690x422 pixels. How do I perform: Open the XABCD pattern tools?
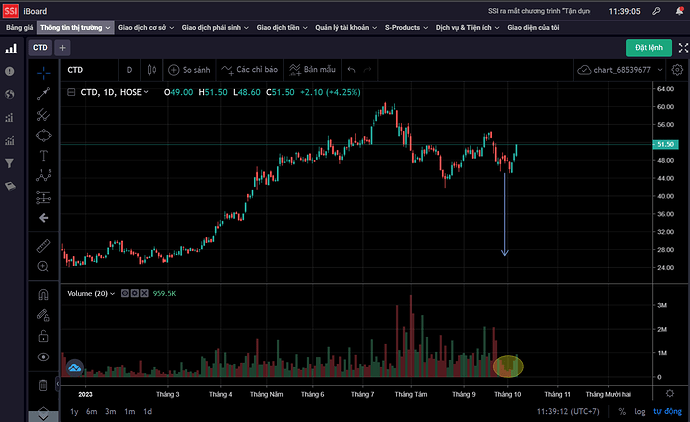pyautogui.click(x=43, y=176)
